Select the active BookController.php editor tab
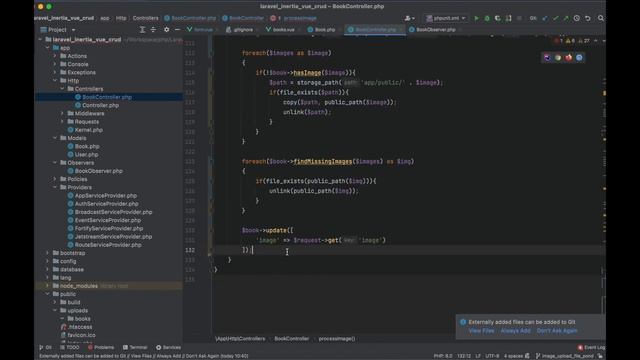640x360 pixels. (x=375, y=29)
